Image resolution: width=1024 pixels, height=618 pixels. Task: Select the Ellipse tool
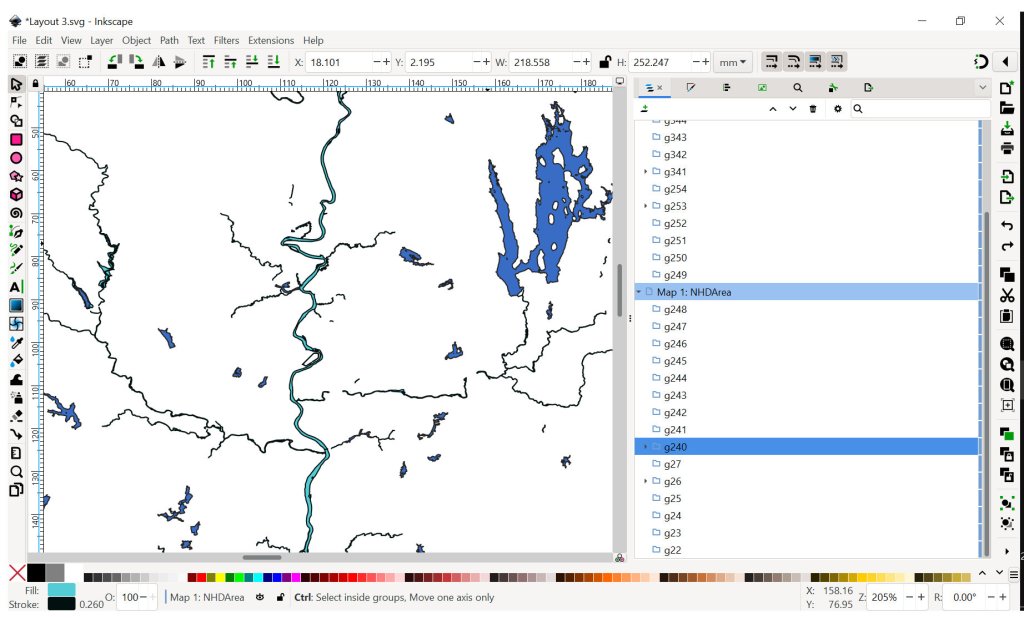point(16,158)
